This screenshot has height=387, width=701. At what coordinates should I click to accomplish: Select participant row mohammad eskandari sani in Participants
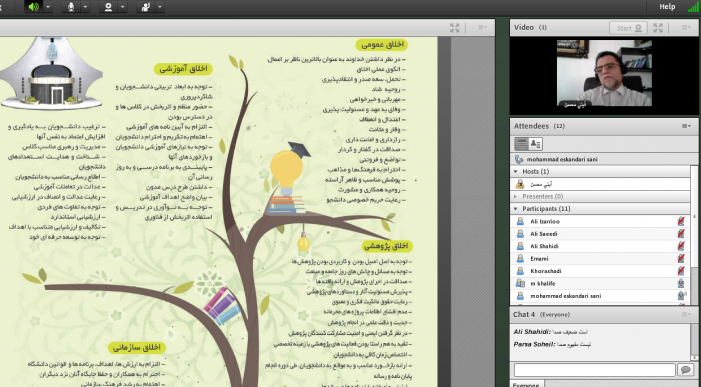600,296
